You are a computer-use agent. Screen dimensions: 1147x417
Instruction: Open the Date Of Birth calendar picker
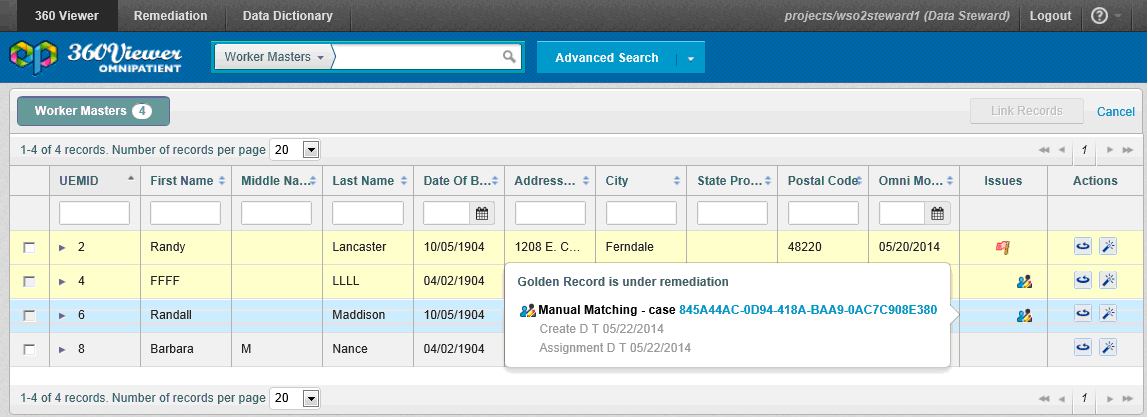(482, 213)
